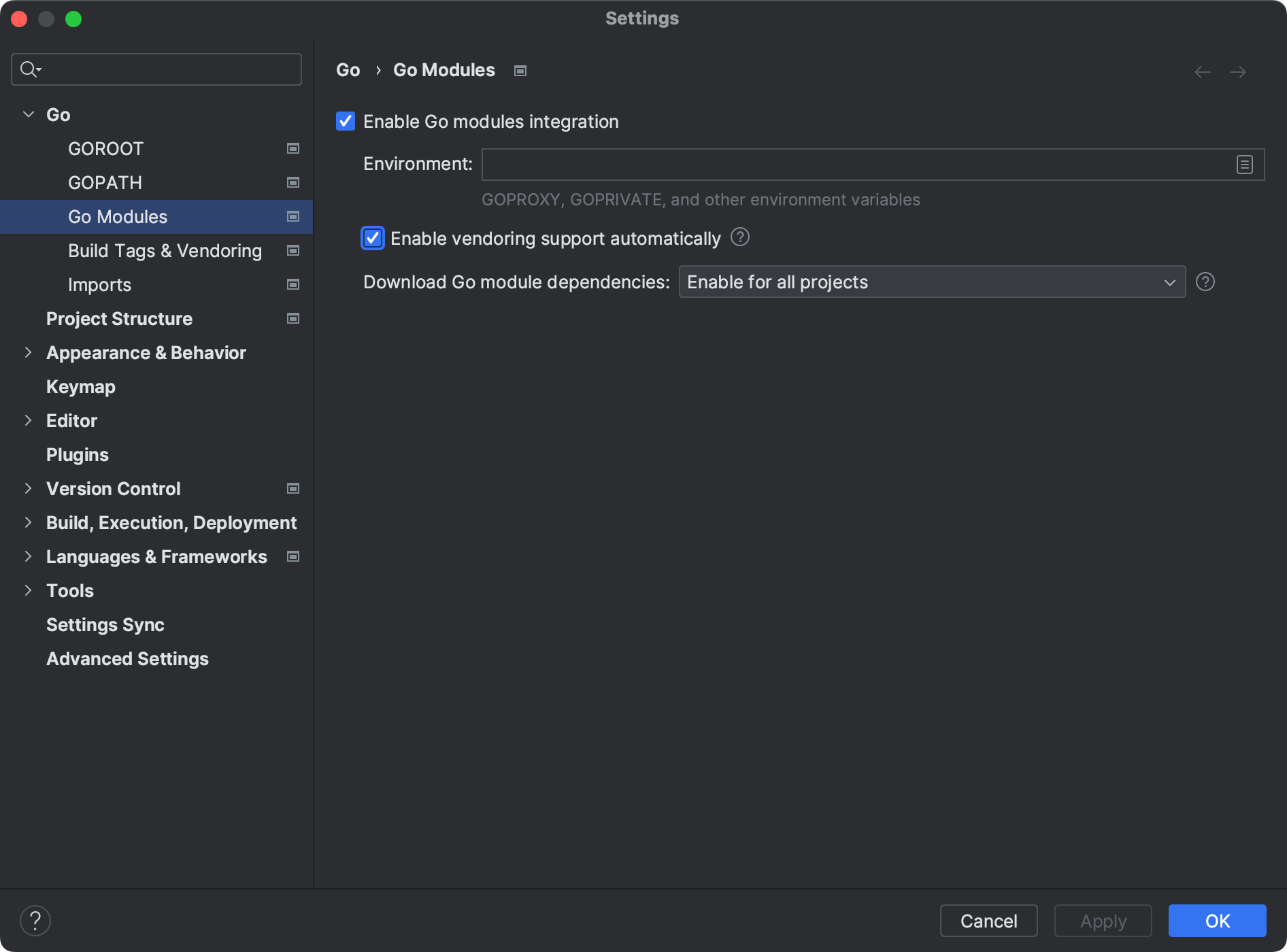Screen dimensions: 1287x952
Task: Open the Keymap settings page
Action: pyautogui.click(x=81, y=387)
